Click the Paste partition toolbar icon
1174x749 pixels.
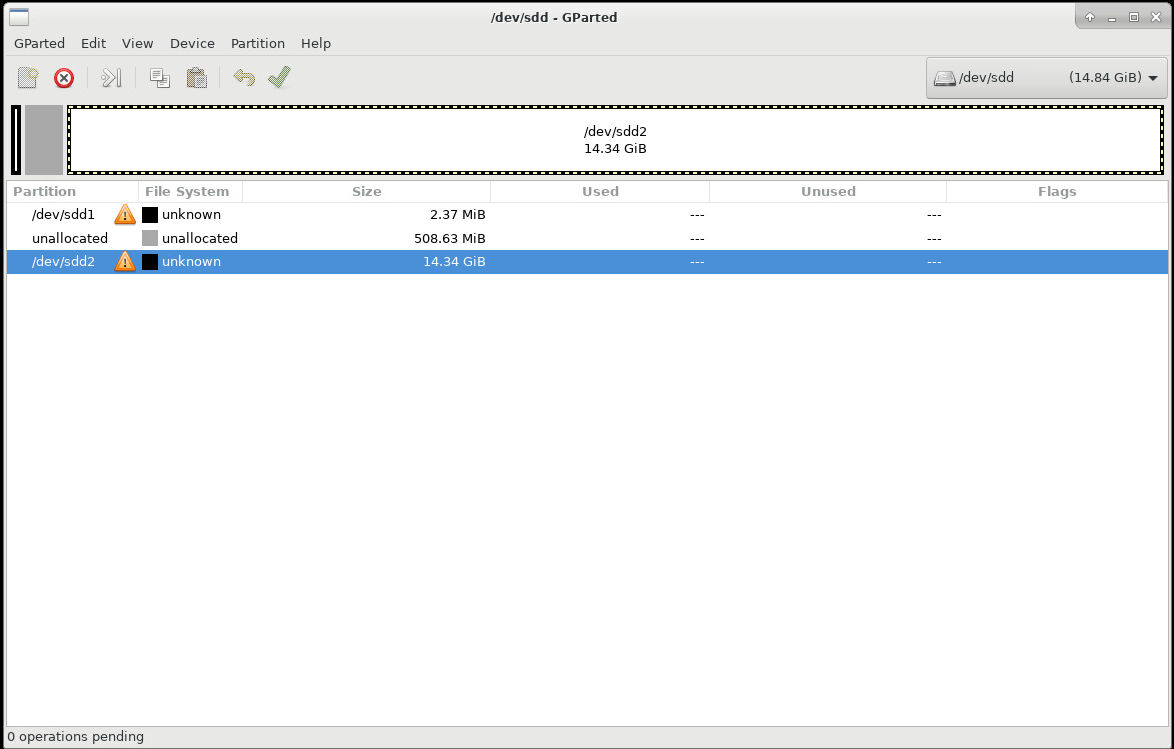click(x=196, y=78)
